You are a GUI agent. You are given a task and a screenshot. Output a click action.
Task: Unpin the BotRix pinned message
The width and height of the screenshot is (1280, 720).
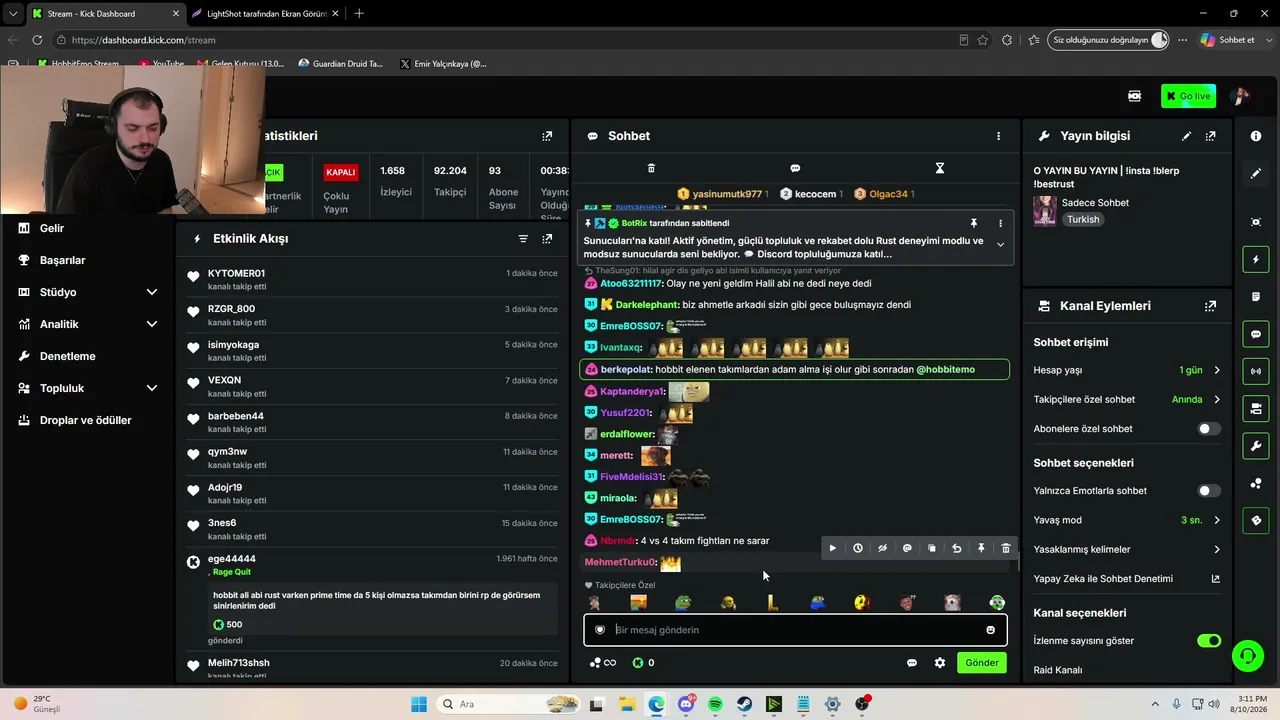(973, 223)
